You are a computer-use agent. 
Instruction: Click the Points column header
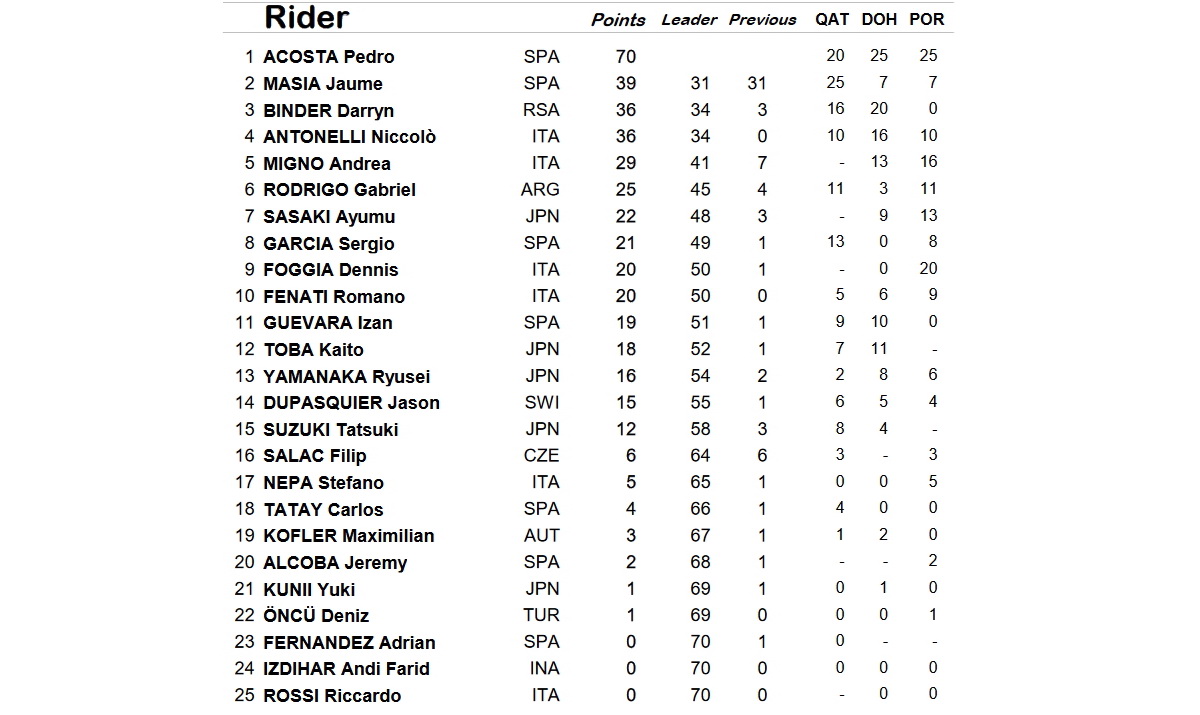point(618,20)
